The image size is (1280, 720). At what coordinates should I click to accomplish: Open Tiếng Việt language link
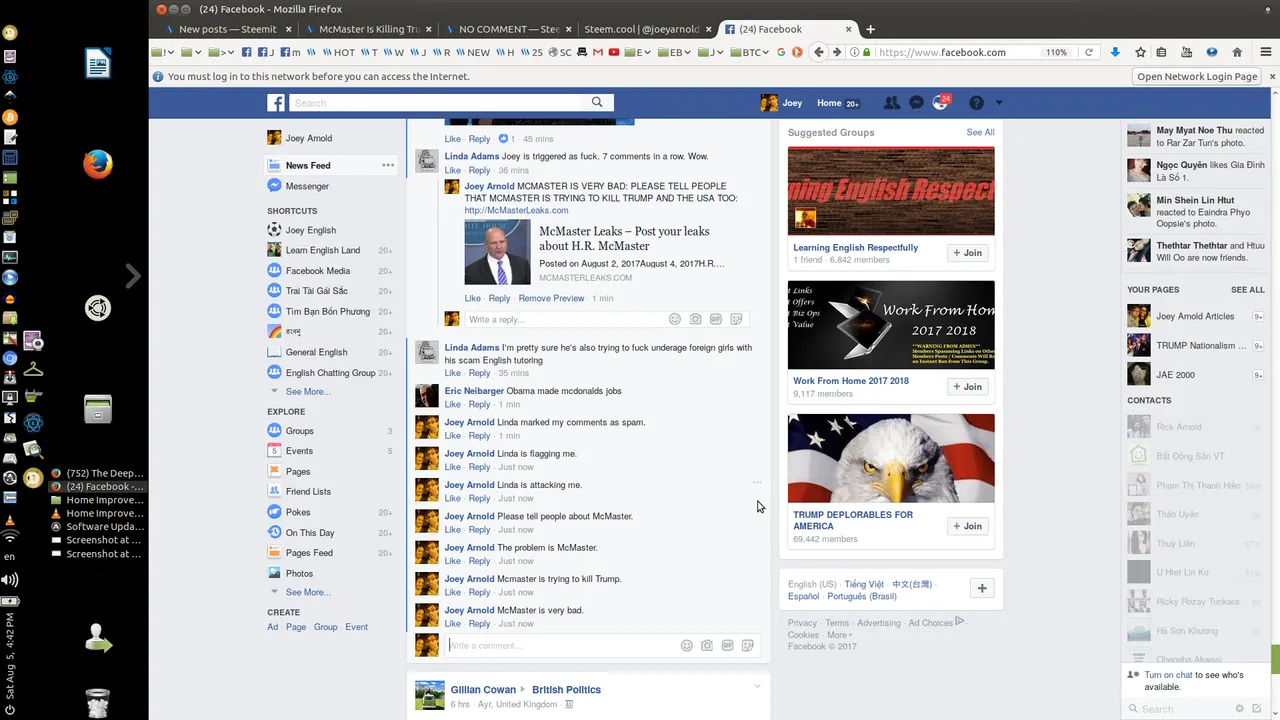coord(864,584)
